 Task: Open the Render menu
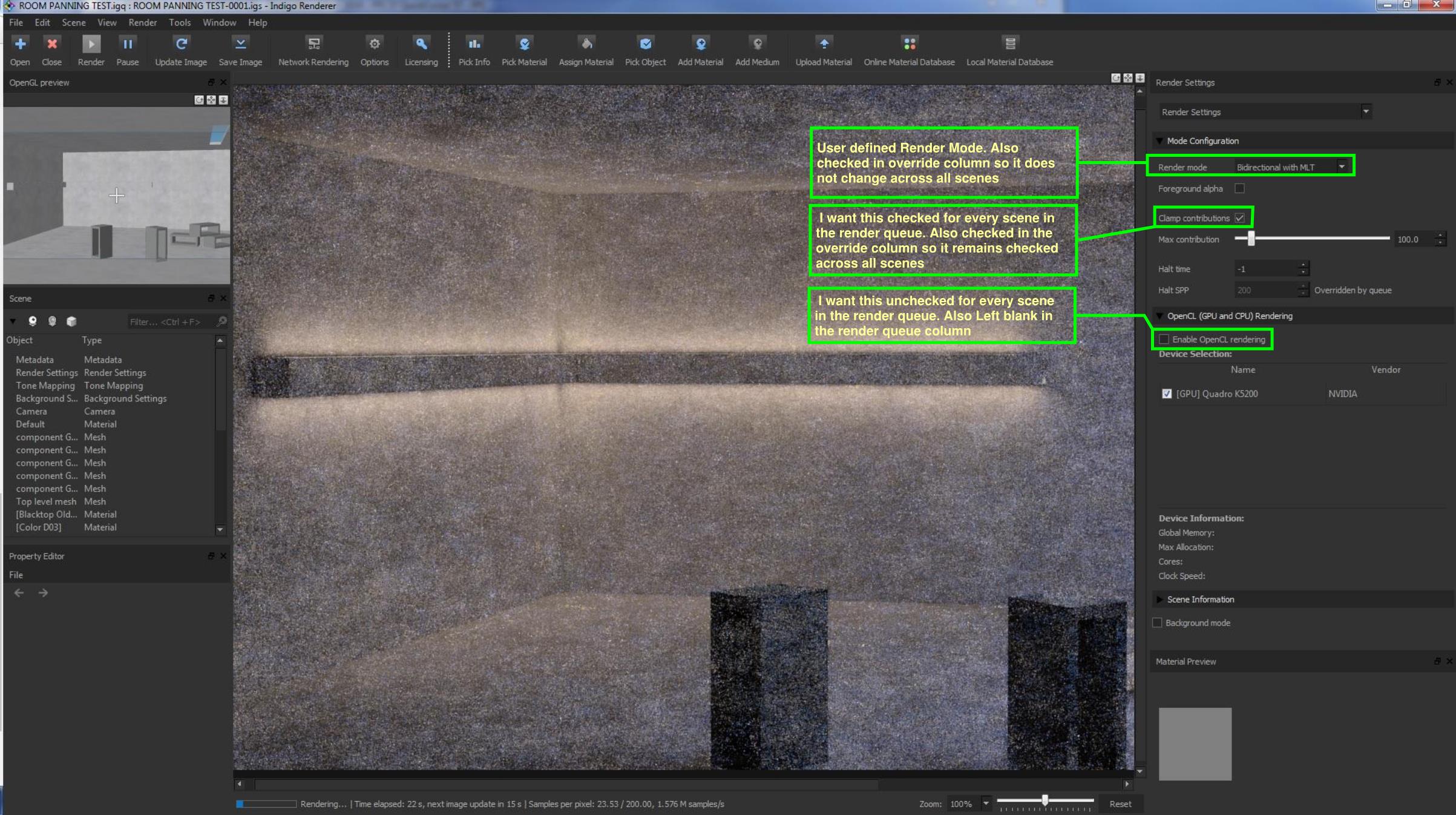(x=142, y=22)
